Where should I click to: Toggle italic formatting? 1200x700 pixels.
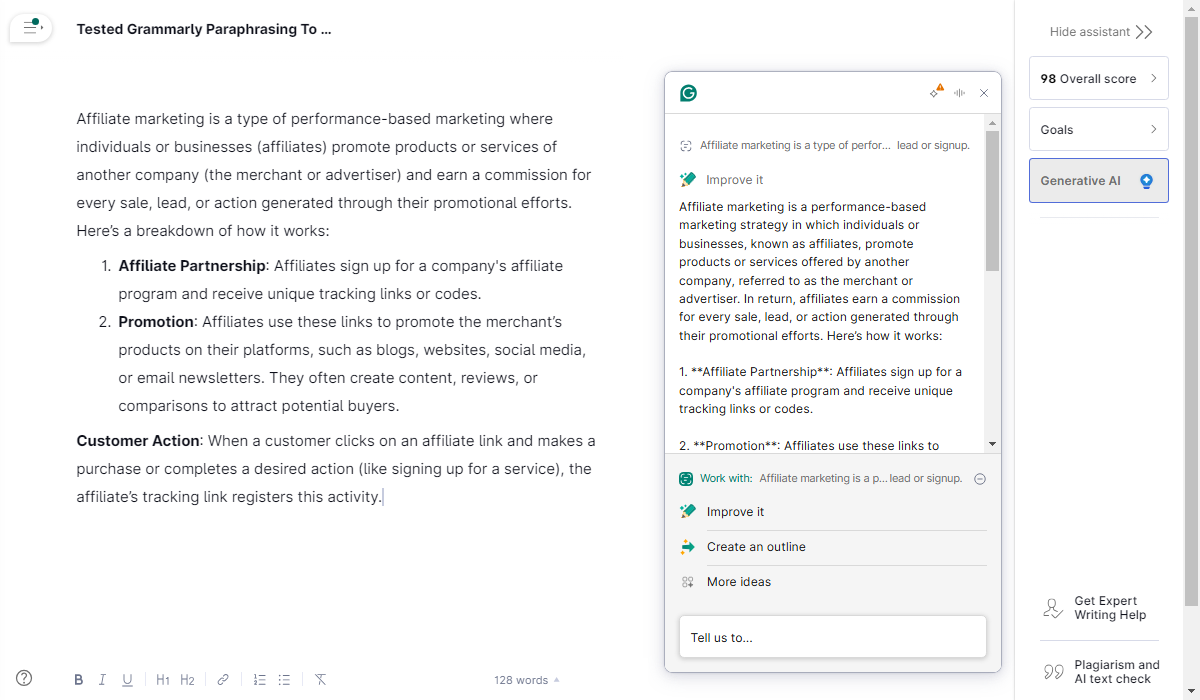click(x=102, y=680)
